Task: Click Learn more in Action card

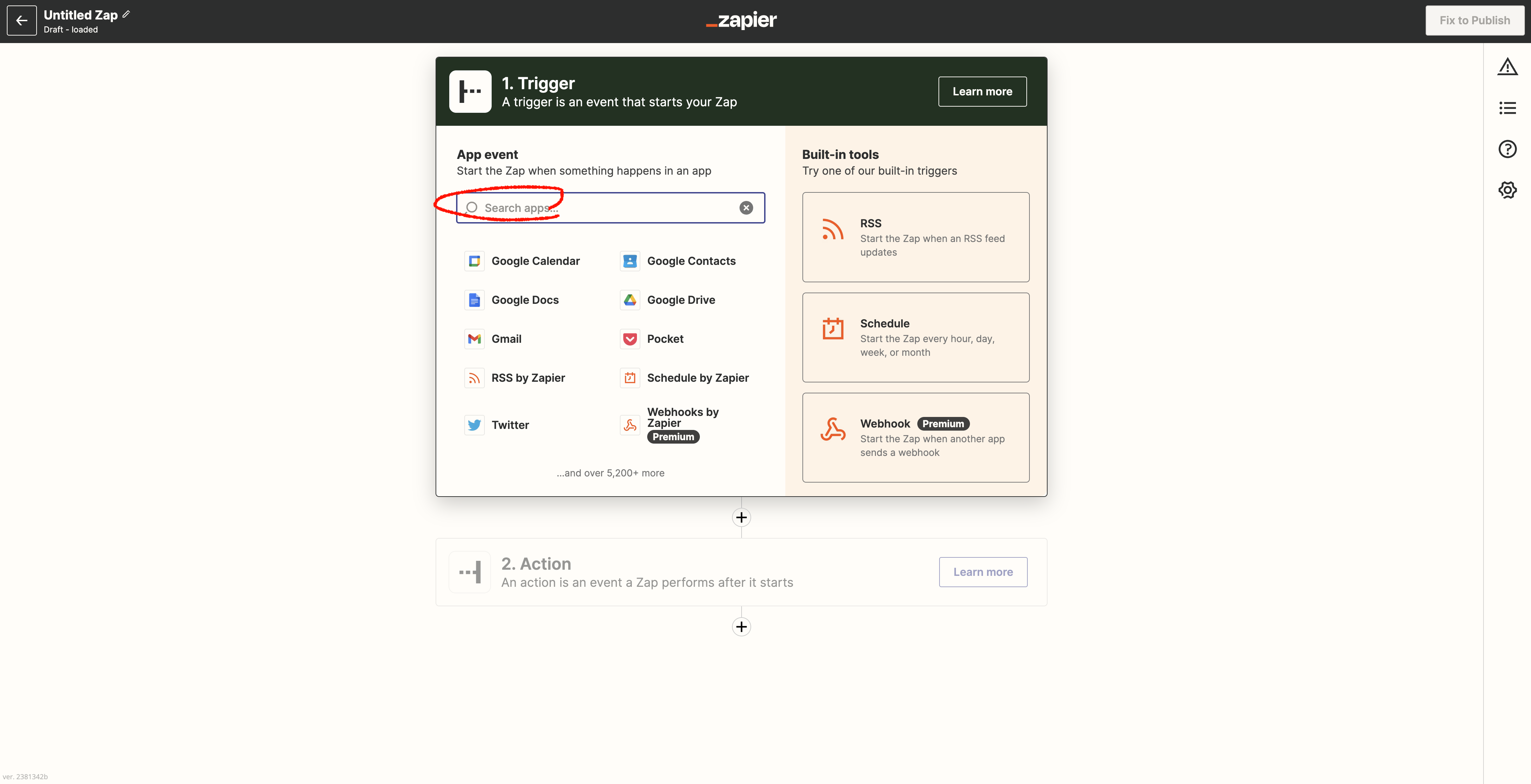Action: pos(983,572)
